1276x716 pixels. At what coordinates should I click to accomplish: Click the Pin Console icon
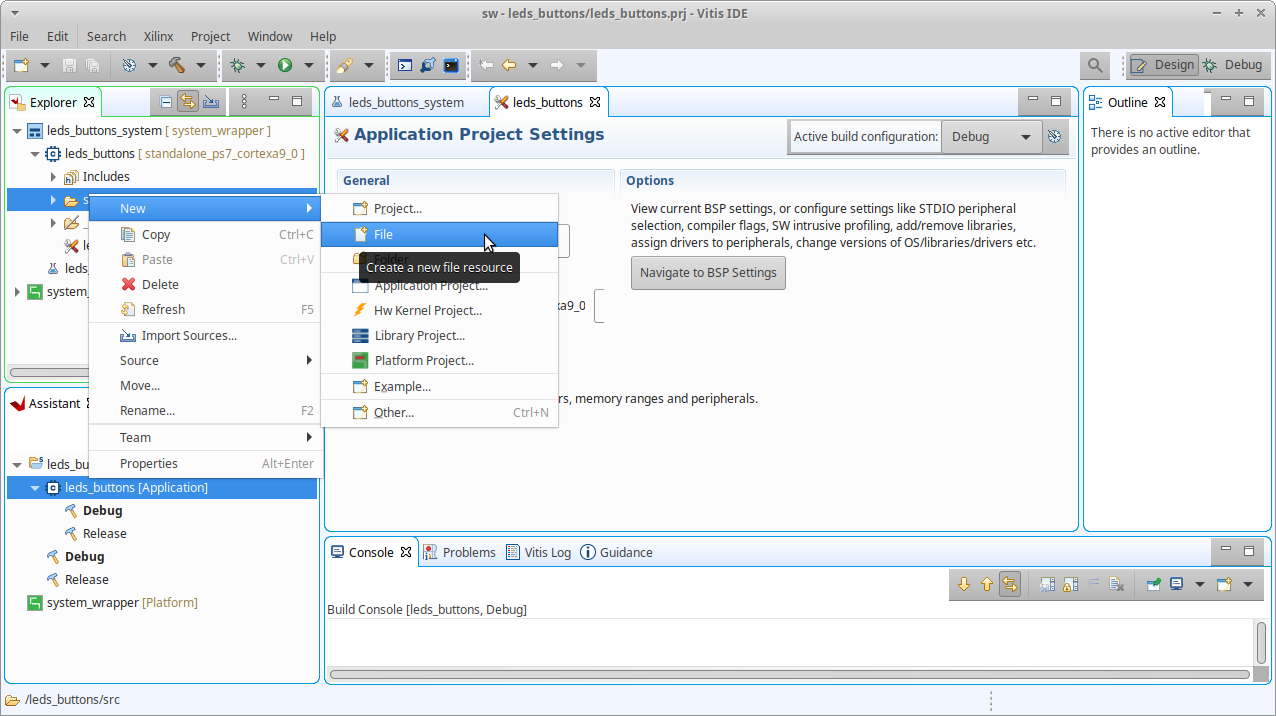click(1153, 585)
